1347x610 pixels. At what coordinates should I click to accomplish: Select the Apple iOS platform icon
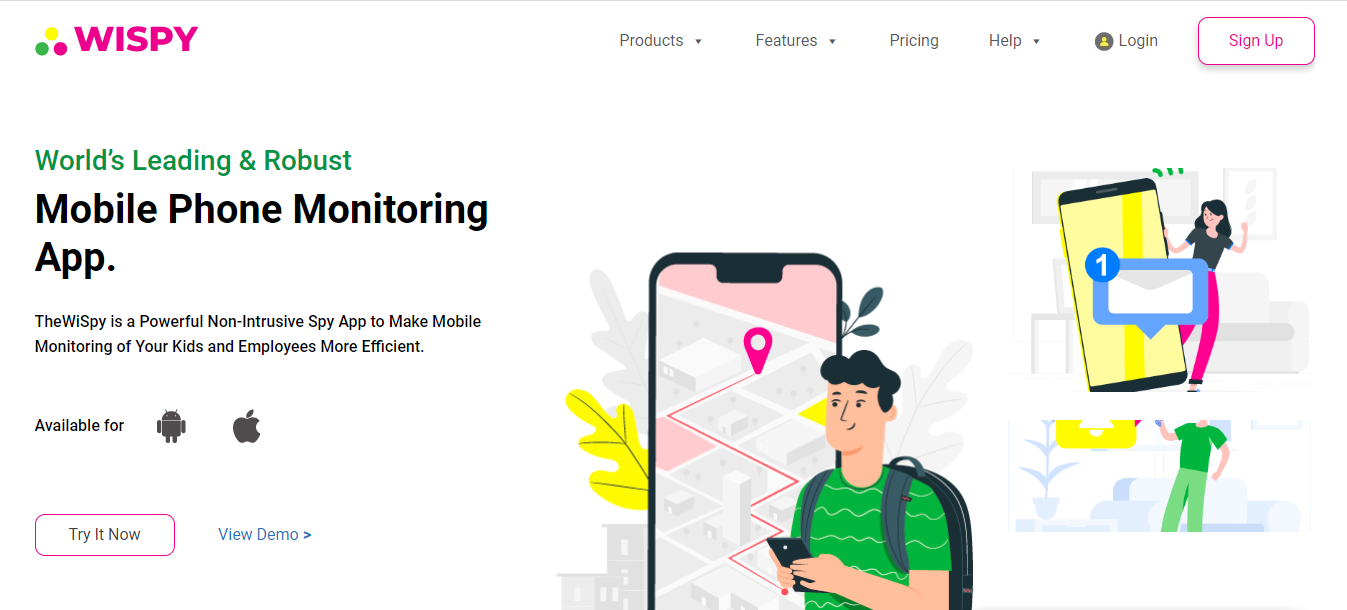point(247,425)
